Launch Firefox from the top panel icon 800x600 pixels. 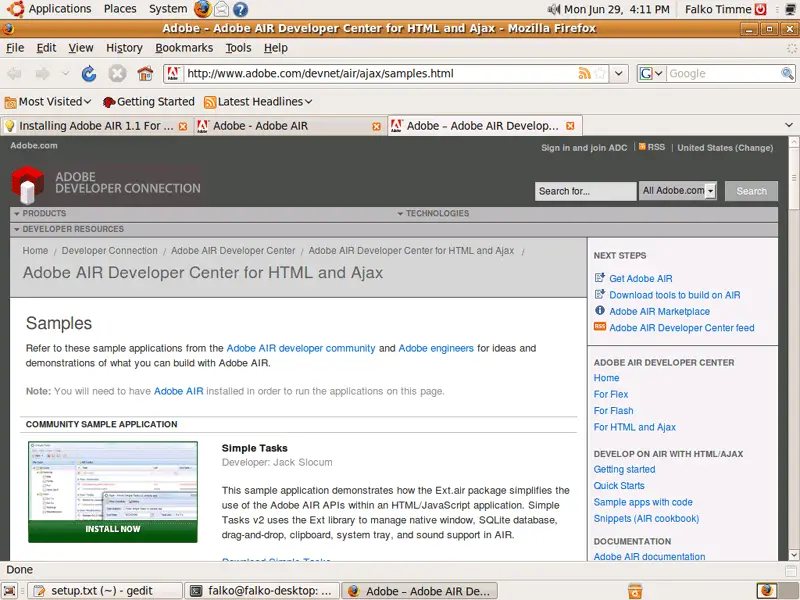[203, 9]
